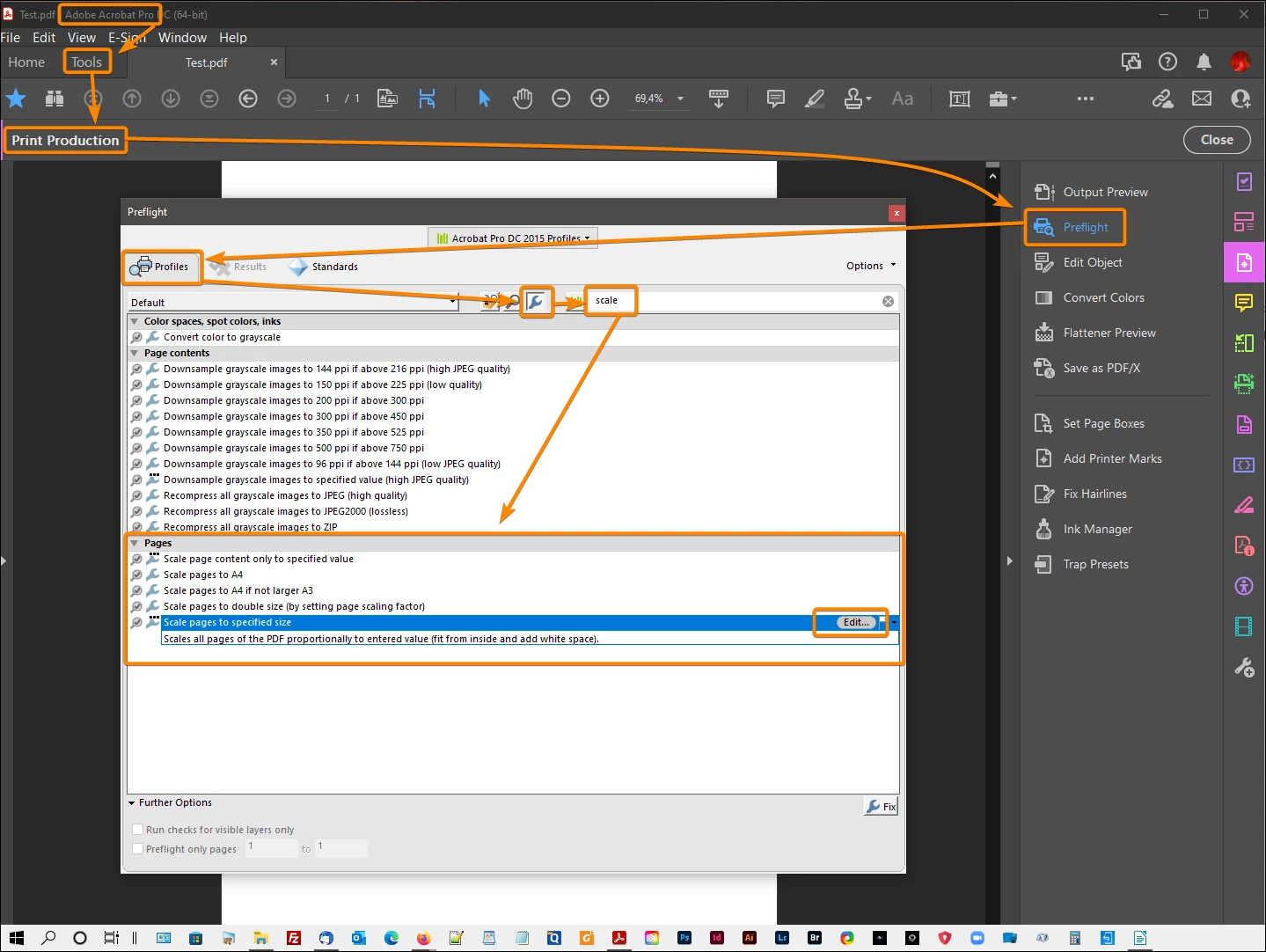The width and height of the screenshot is (1266, 952).
Task: Click the envelope email icon
Action: (x=1202, y=99)
